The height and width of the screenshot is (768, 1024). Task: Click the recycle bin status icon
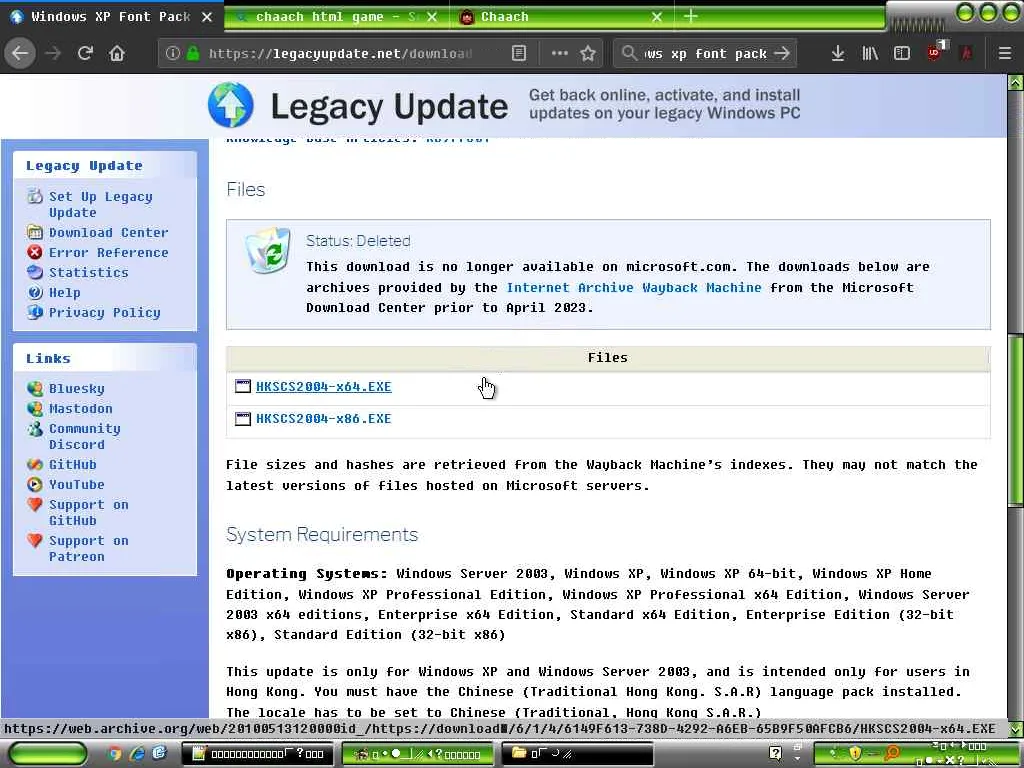268,250
